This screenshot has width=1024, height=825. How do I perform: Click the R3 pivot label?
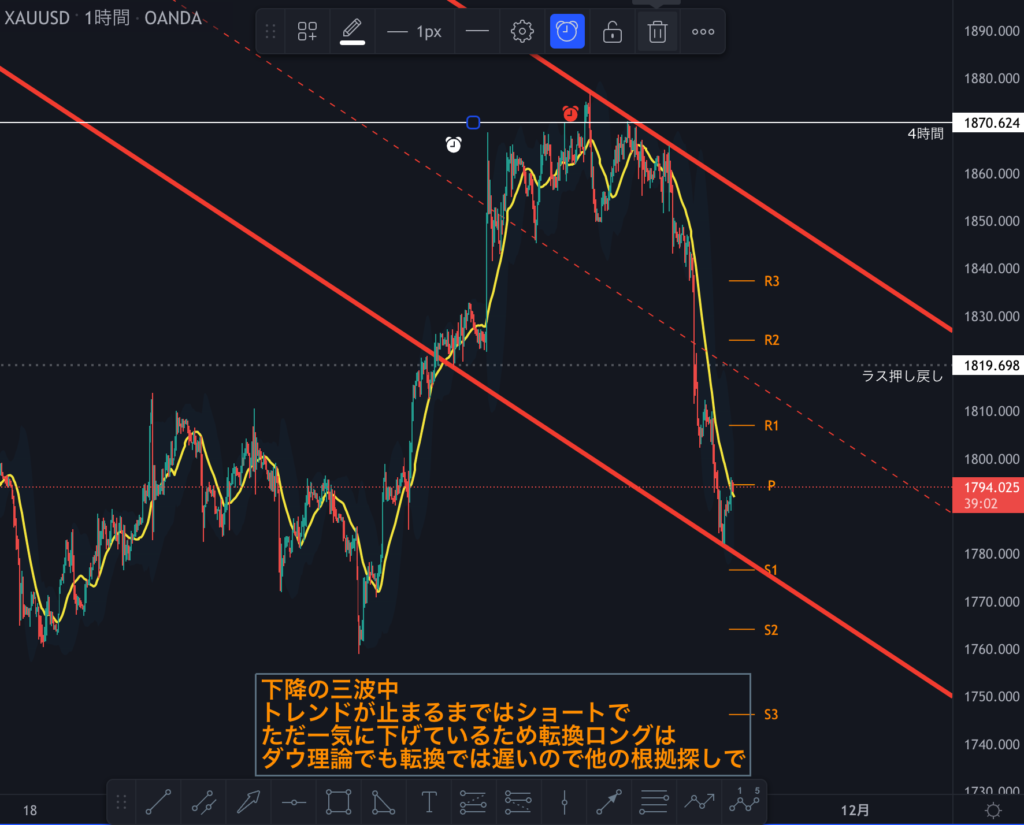coord(771,281)
